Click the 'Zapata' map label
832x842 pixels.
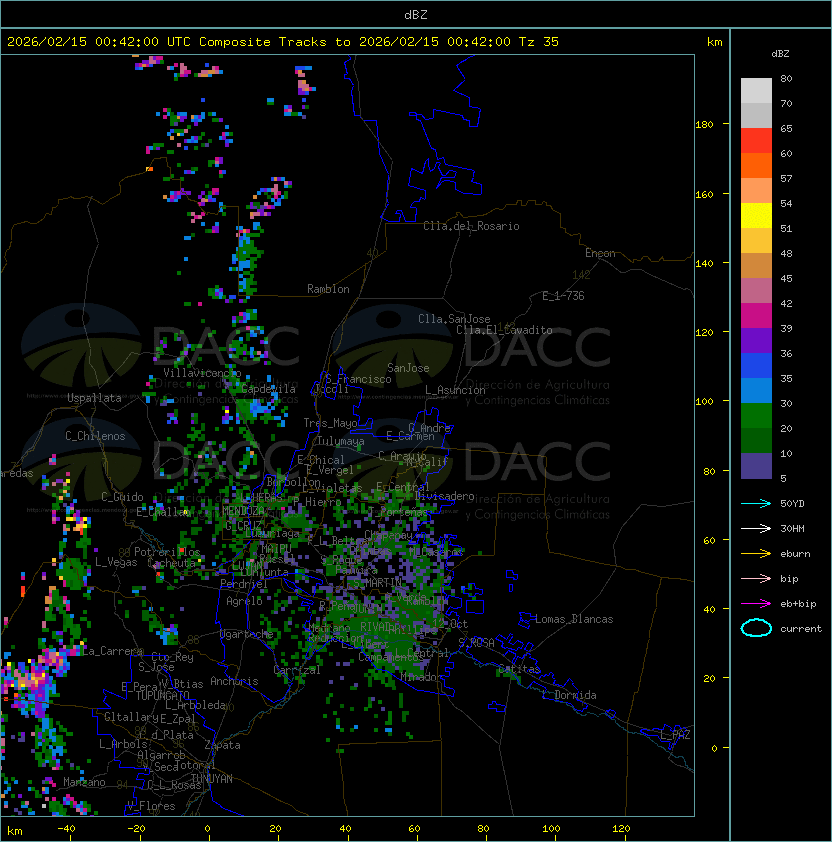pos(222,745)
